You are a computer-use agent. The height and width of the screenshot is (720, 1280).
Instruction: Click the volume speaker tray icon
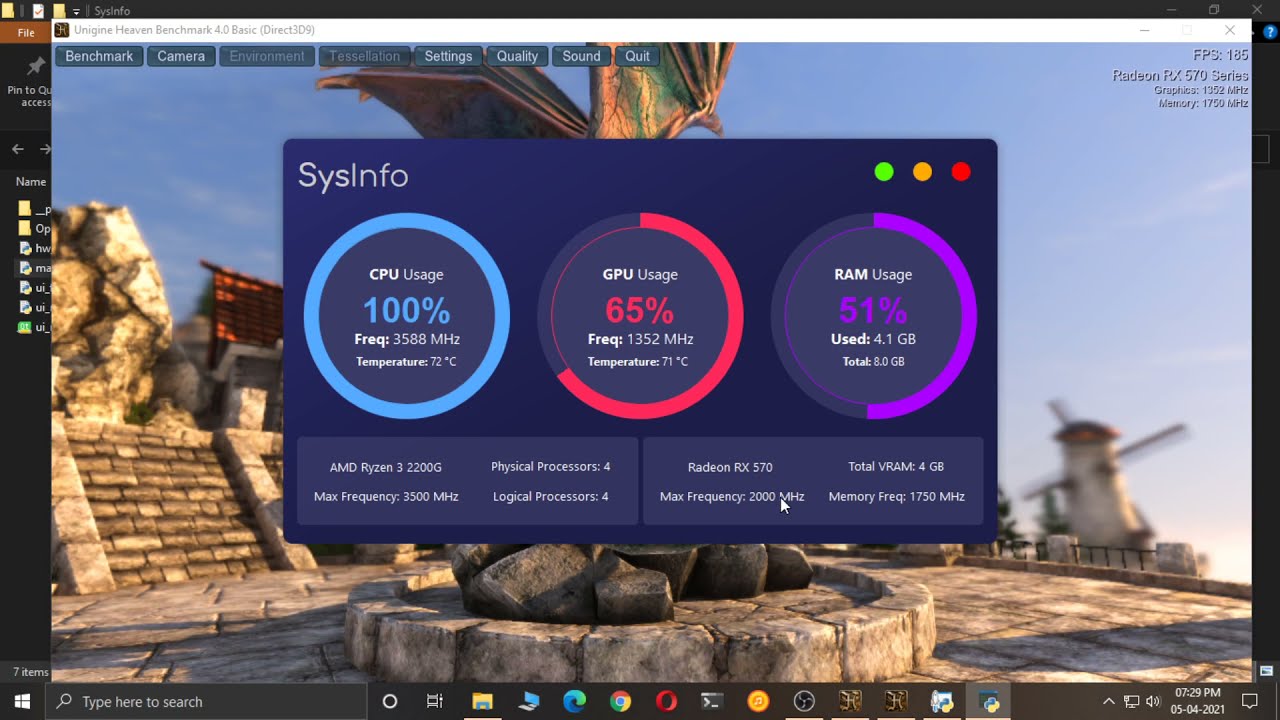click(x=1153, y=701)
